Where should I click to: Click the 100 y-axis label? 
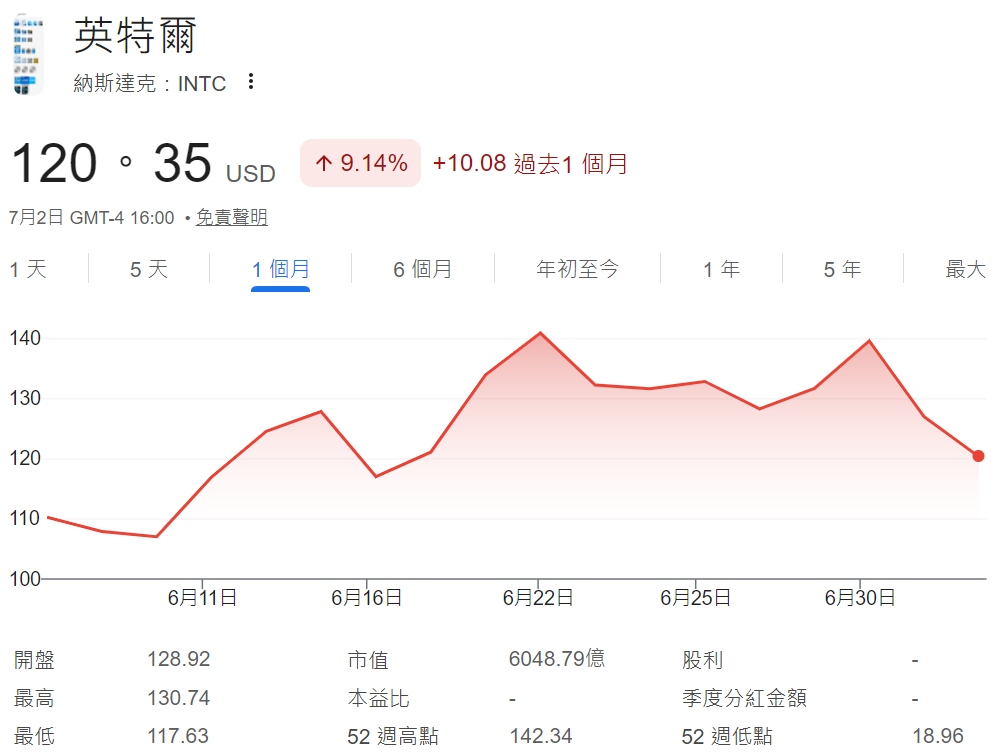pos(25,579)
